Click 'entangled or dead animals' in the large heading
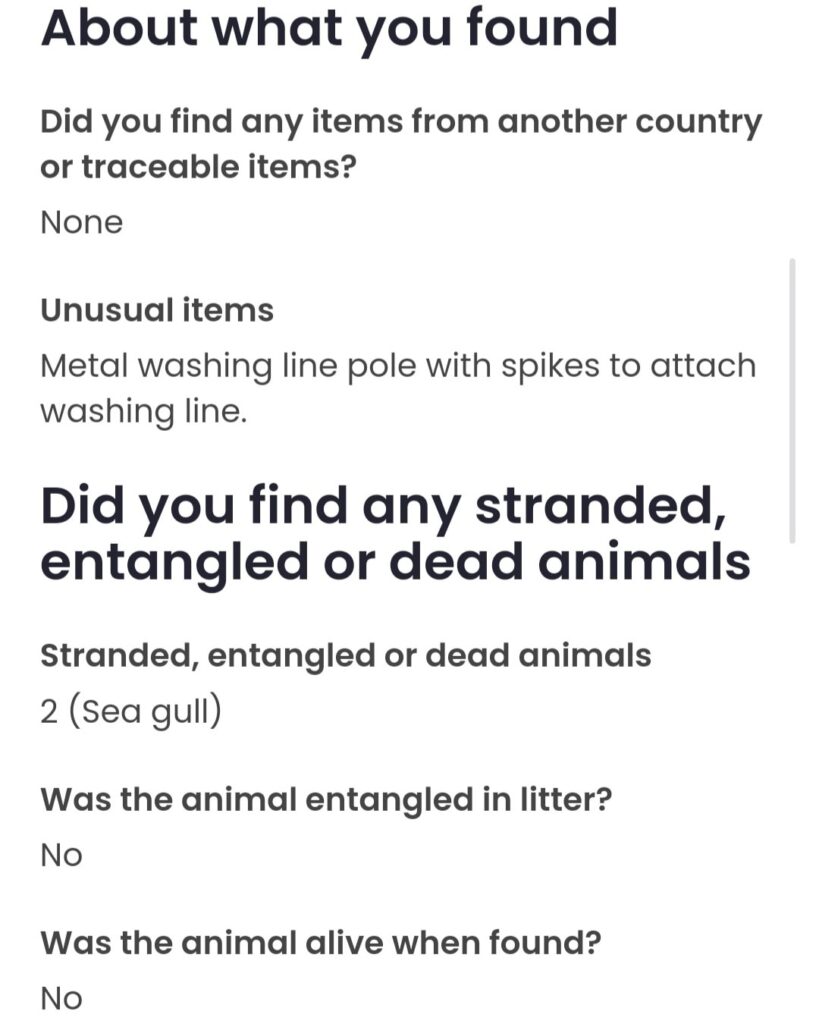The height and width of the screenshot is (1024, 819). click(395, 563)
